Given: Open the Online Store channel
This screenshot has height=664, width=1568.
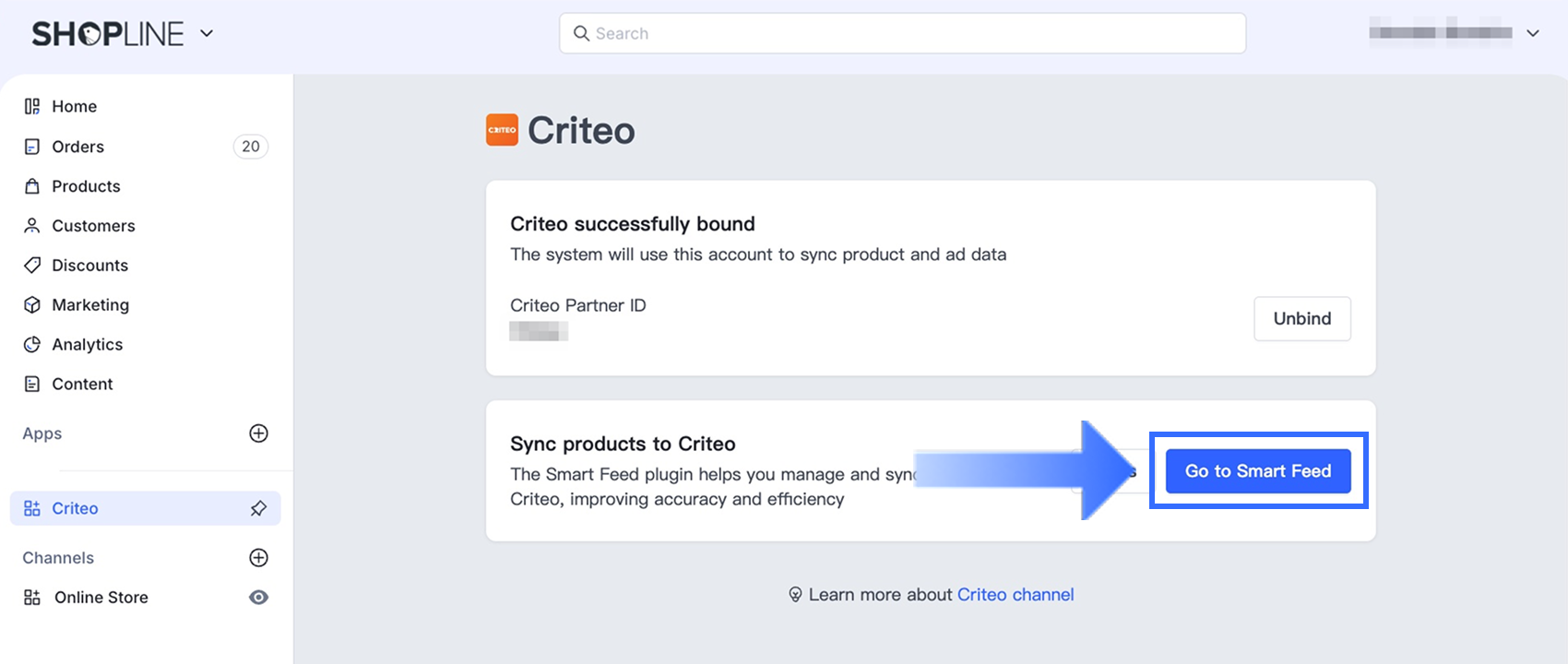Looking at the screenshot, I should pyautogui.click(x=101, y=598).
